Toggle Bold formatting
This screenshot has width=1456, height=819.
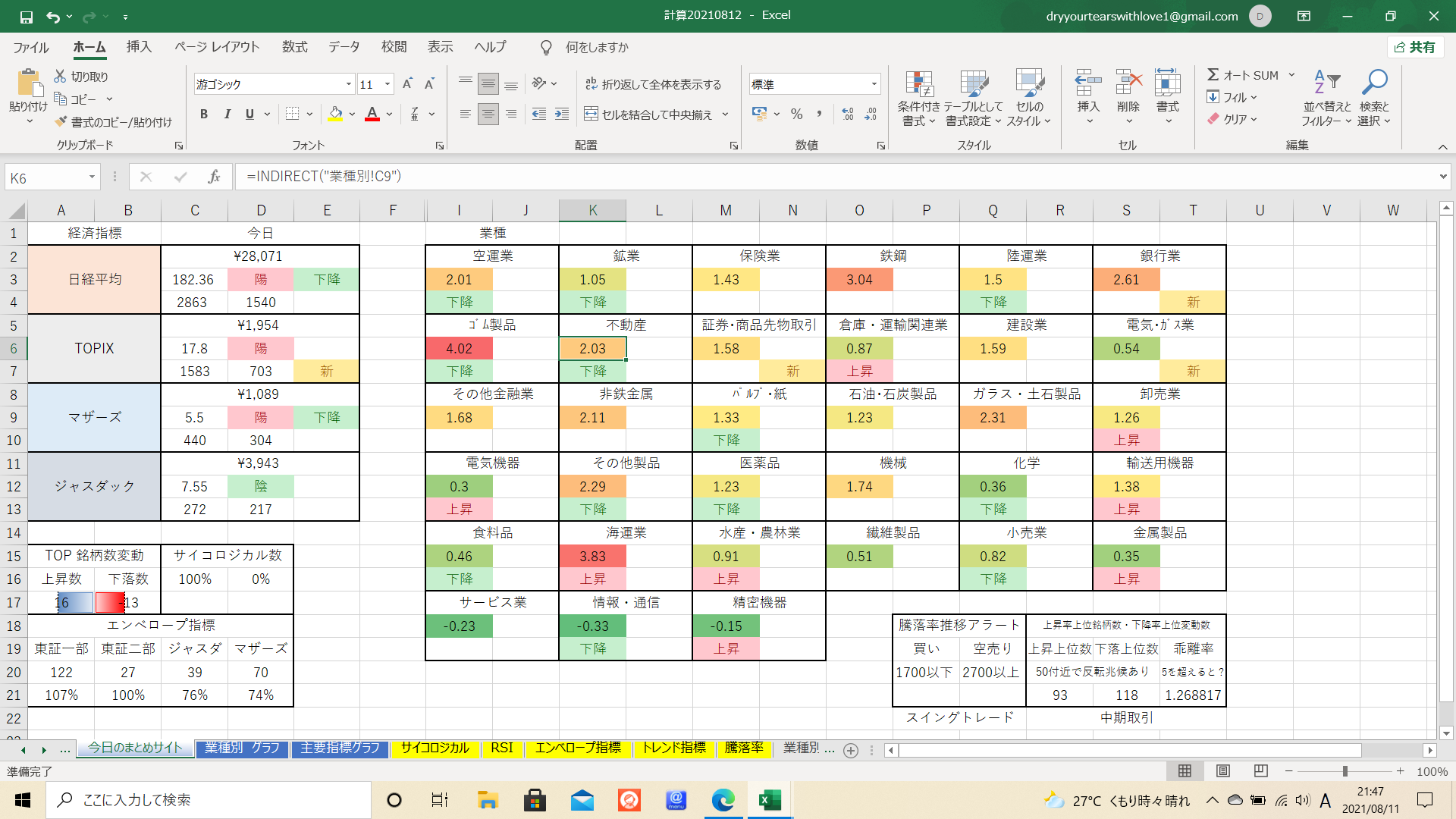pyautogui.click(x=203, y=115)
